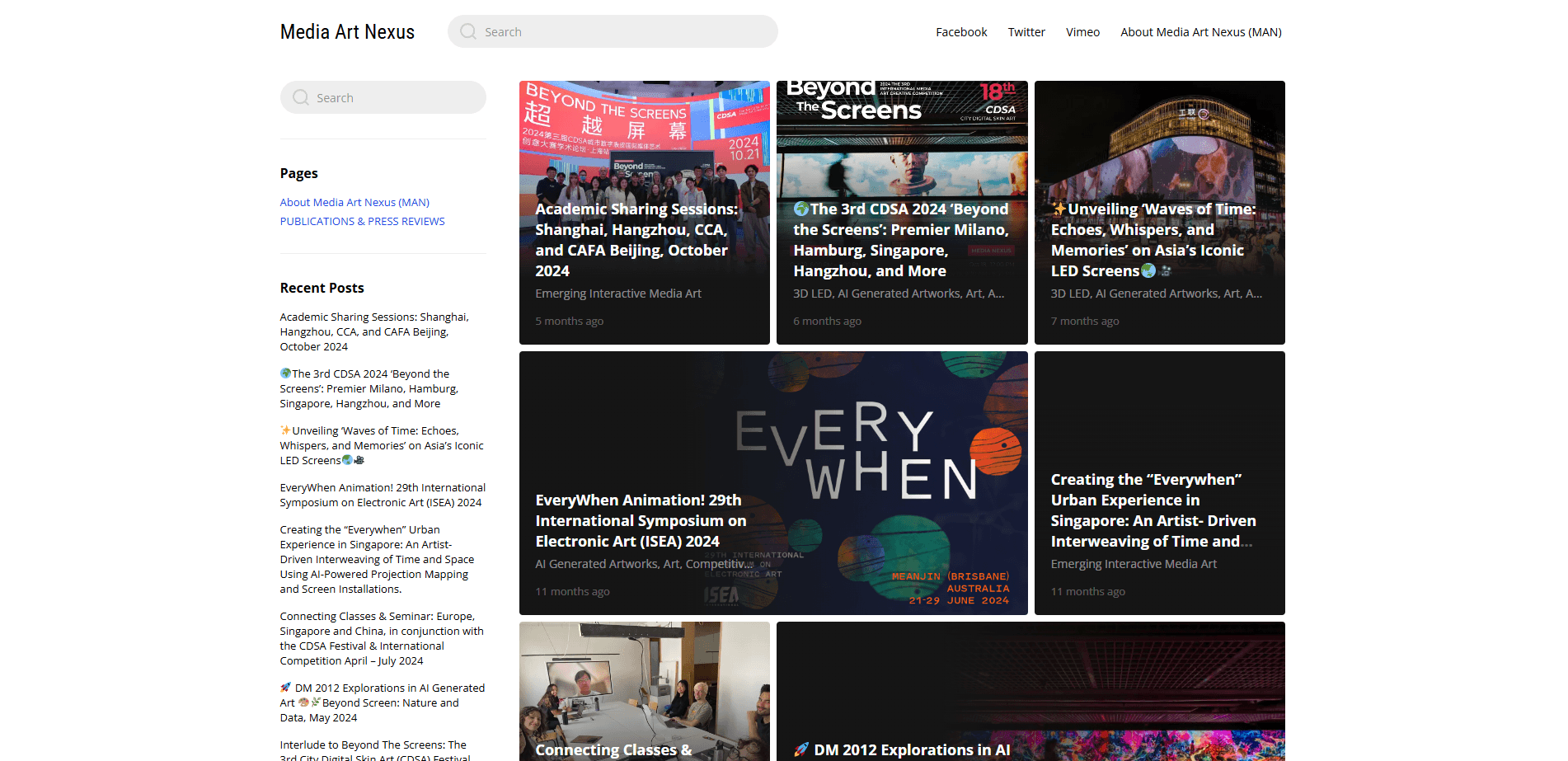Click '11 months ago' on EveryWhen Animation card
The width and height of the screenshot is (1568, 761).
point(573,591)
